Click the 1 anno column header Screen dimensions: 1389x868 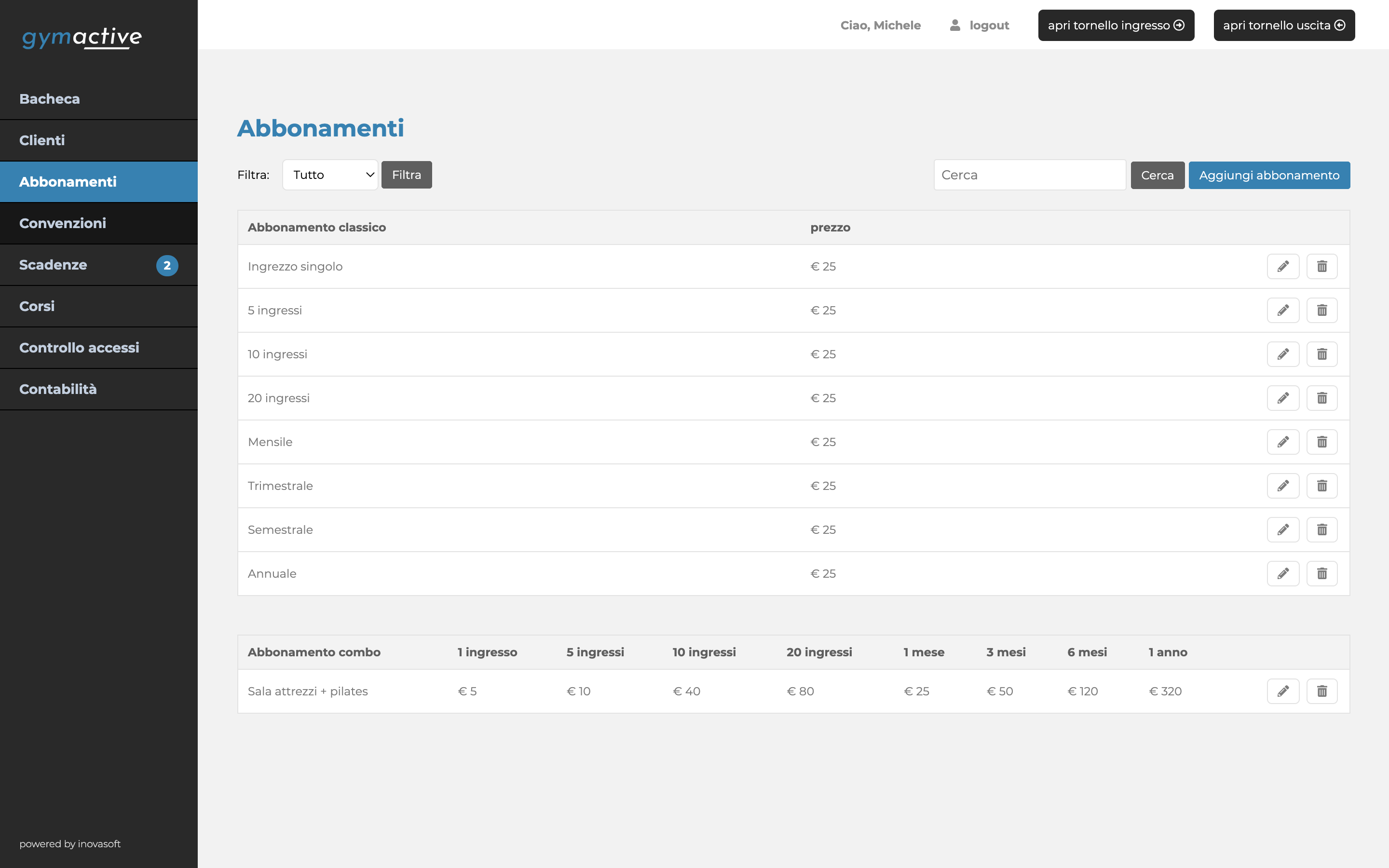click(x=1168, y=652)
